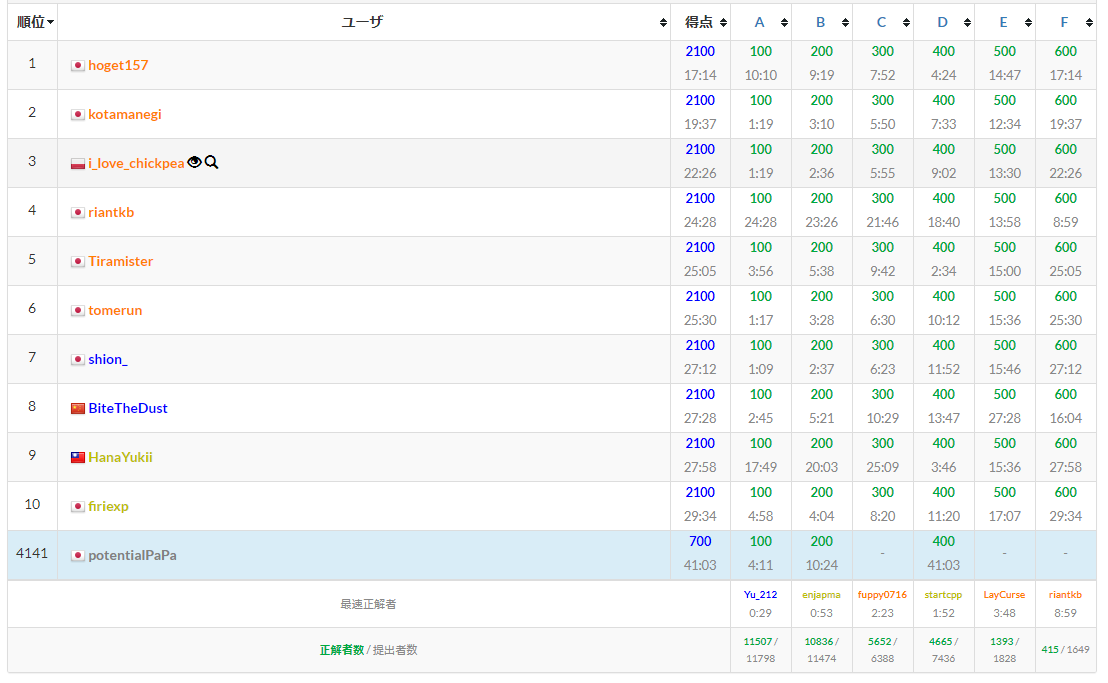Screen dimensions: 1108x683
Task: Open potentialPaPa user profile
Action: click(x=132, y=556)
